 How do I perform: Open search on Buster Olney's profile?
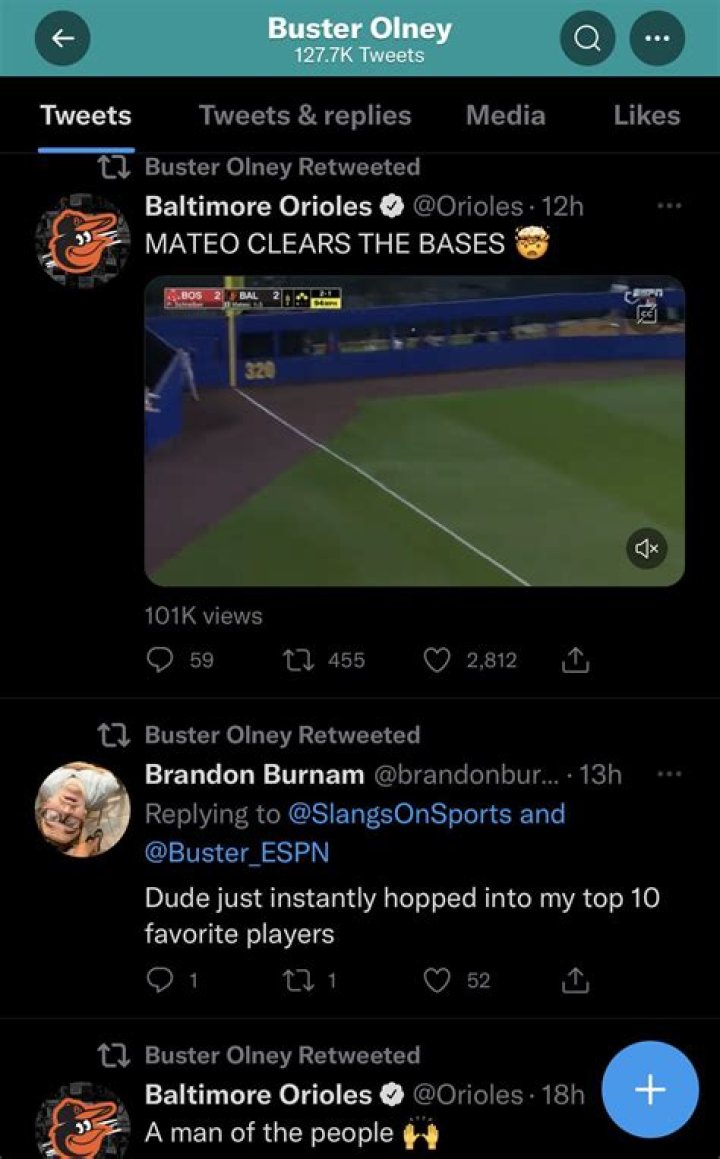click(589, 38)
